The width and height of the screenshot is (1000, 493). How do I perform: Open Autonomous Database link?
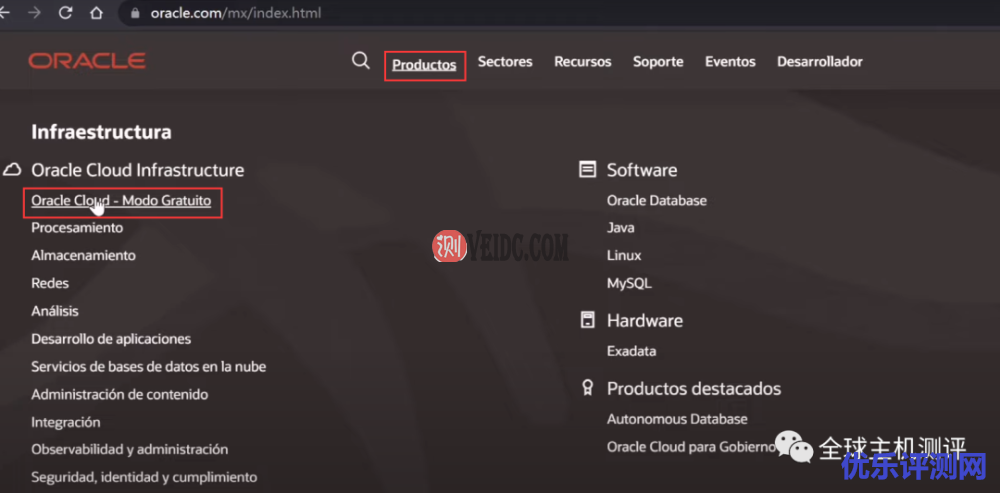tap(677, 419)
